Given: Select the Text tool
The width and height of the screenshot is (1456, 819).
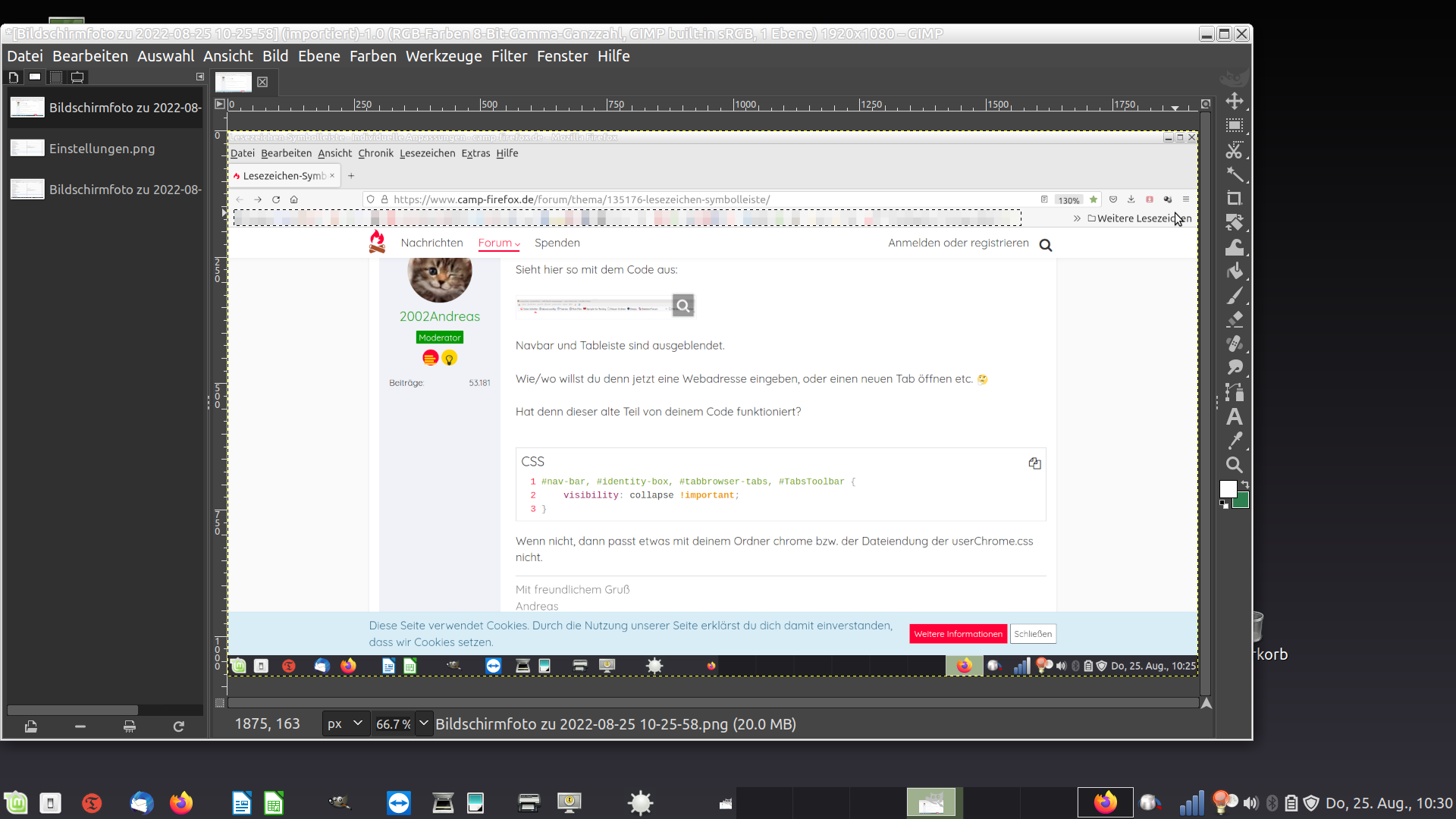Looking at the screenshot, I should (x=1235, y=416).
